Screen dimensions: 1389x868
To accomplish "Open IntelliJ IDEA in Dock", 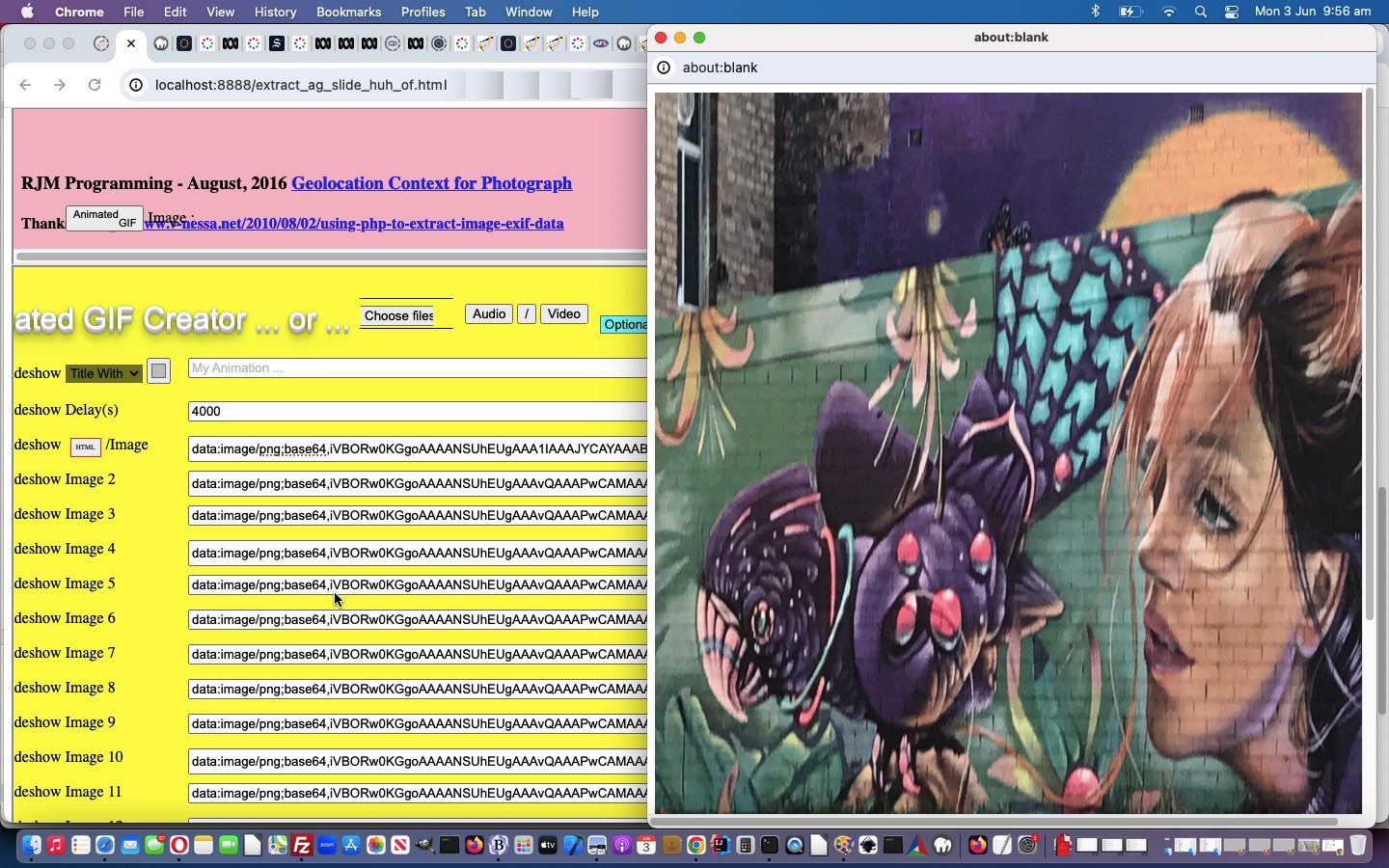I will click(x=720, y=846).
